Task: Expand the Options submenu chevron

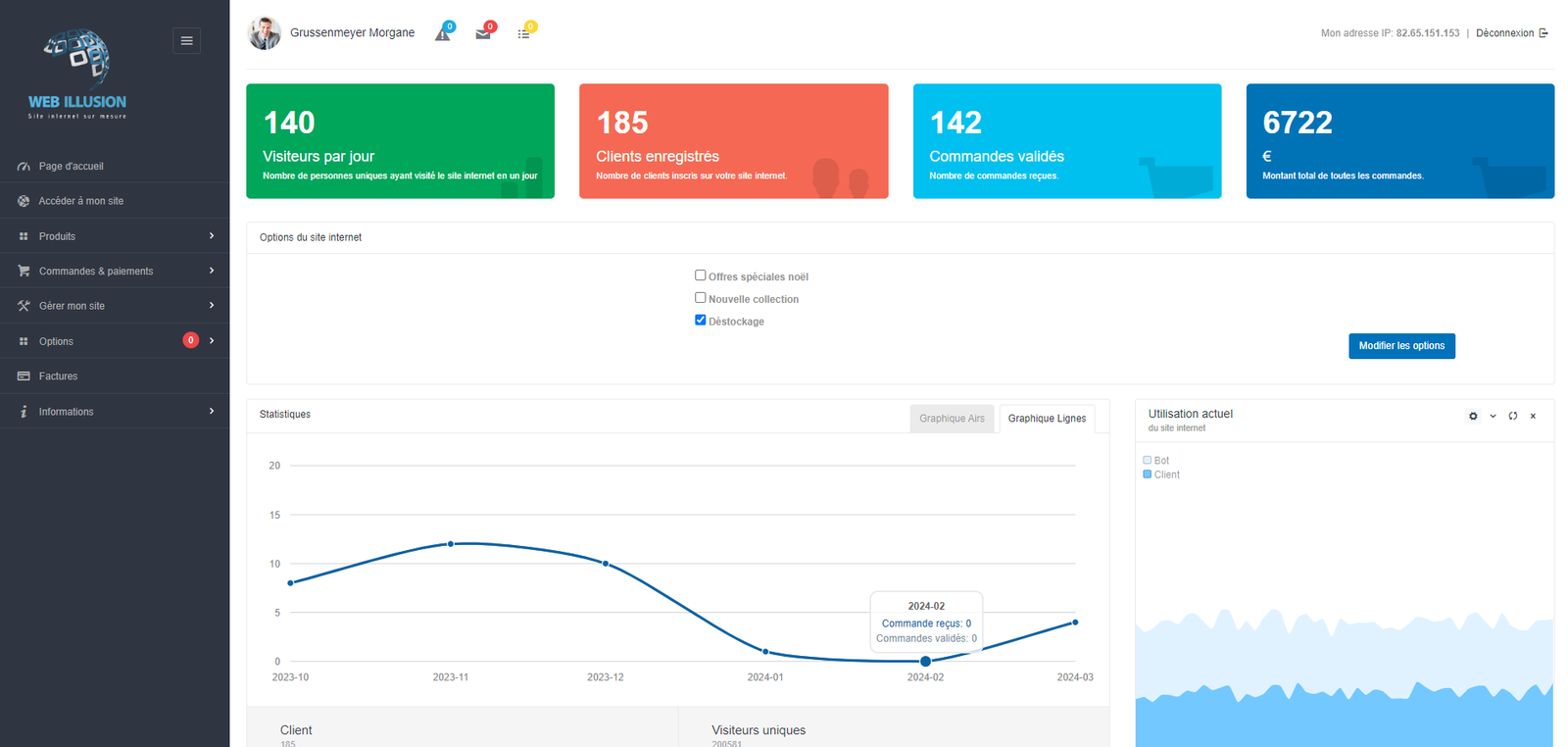Action: pyautogui.click(x=212, y=340)
